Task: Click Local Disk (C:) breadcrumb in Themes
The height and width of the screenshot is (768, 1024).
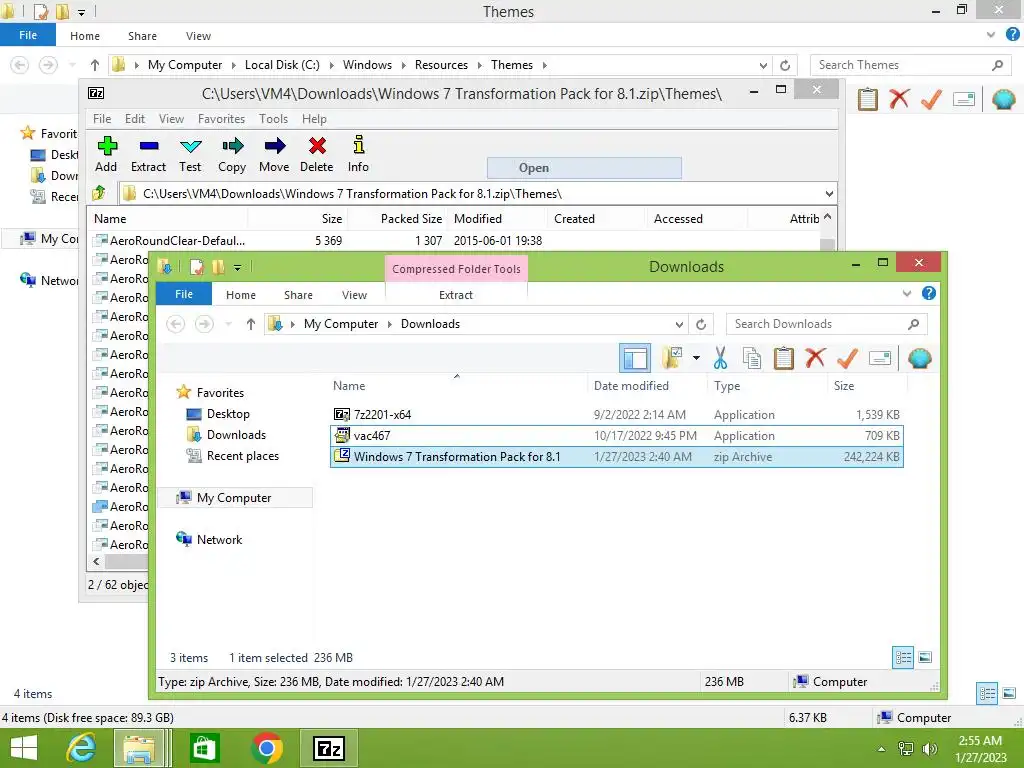Action: (282, 65)
